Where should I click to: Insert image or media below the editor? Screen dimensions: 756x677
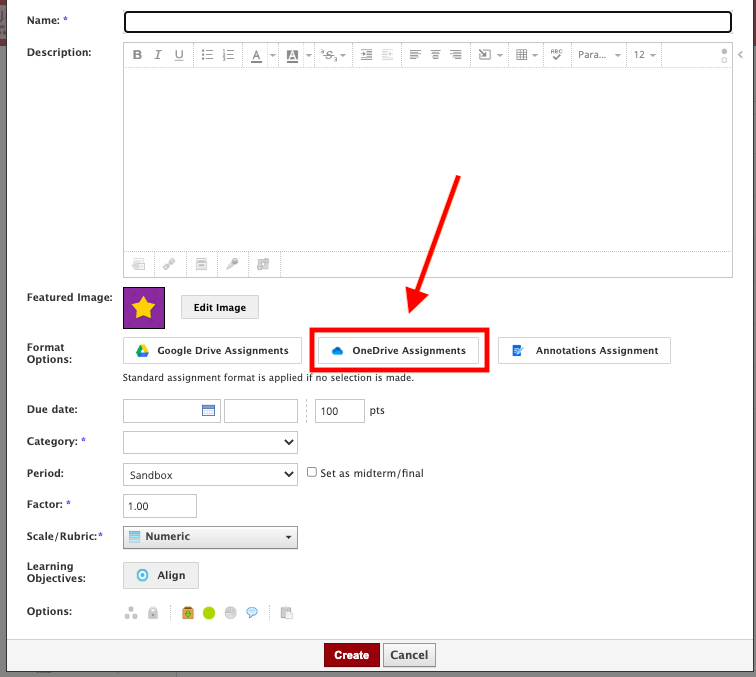pos(138,264)
